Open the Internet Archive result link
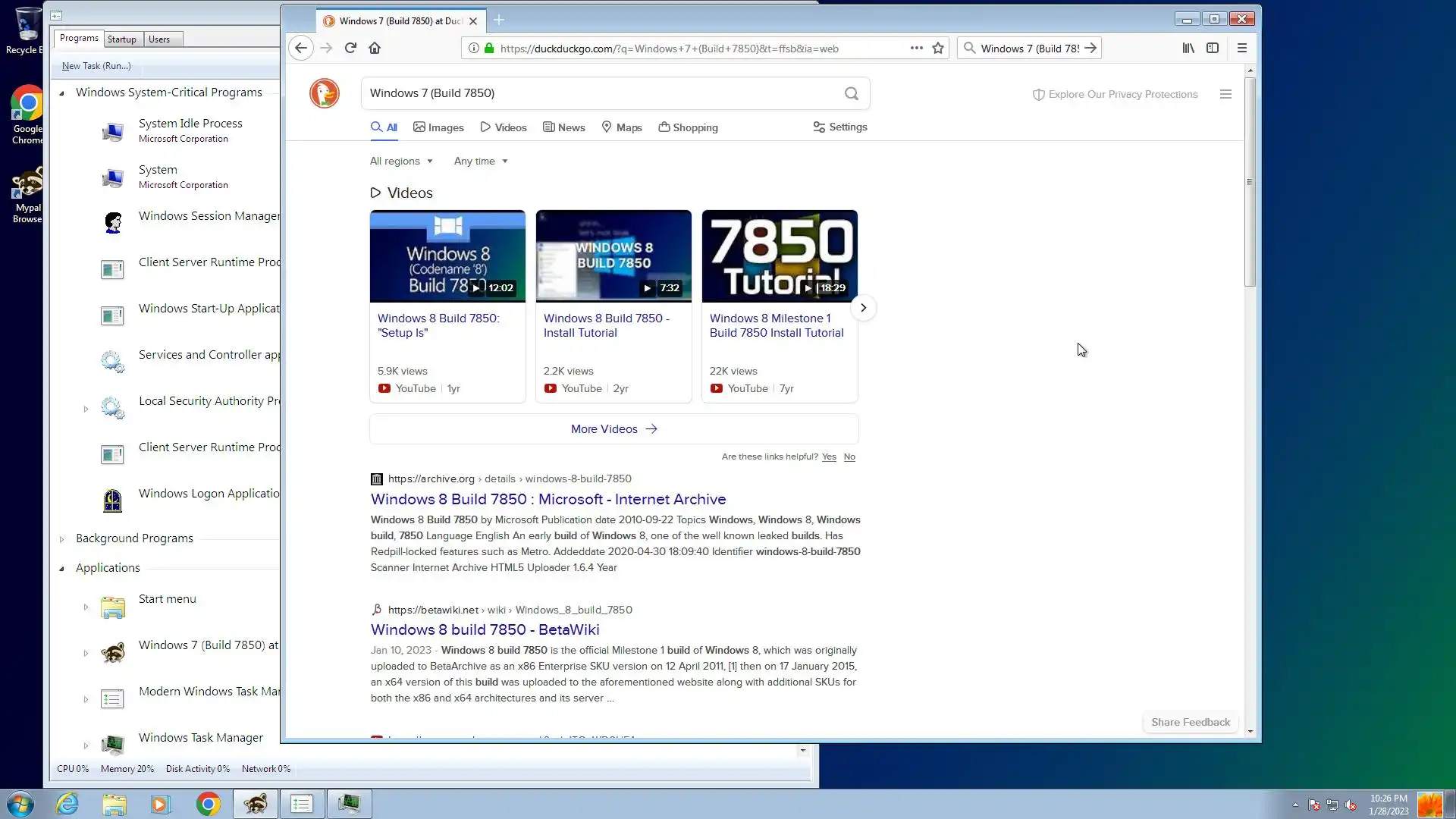Screen dimensions: 1456x819 click(x=548, y=499)
